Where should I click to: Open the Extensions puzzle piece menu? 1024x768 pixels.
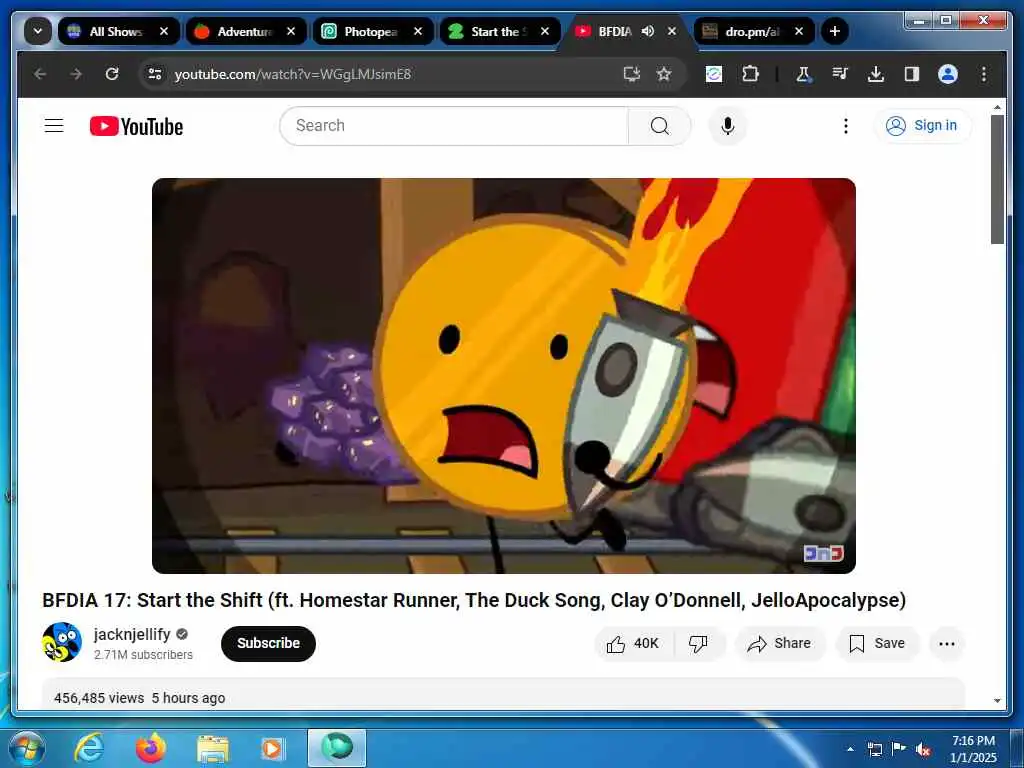pos(750,74)
